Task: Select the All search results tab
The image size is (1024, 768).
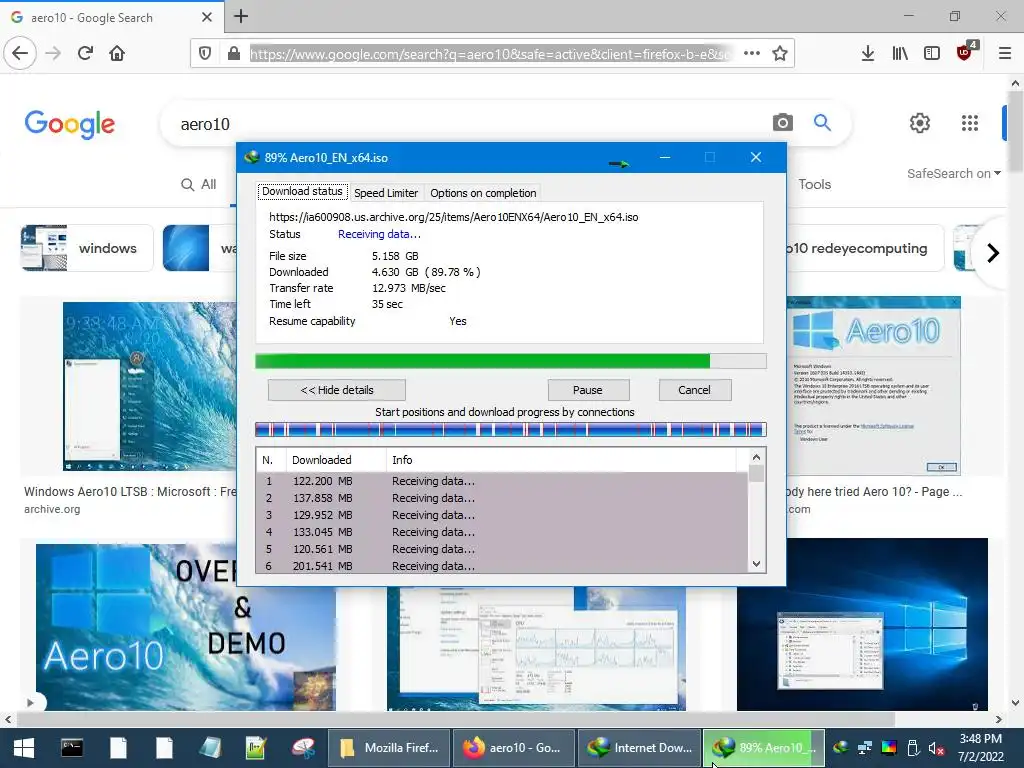Action: (199, 185)
